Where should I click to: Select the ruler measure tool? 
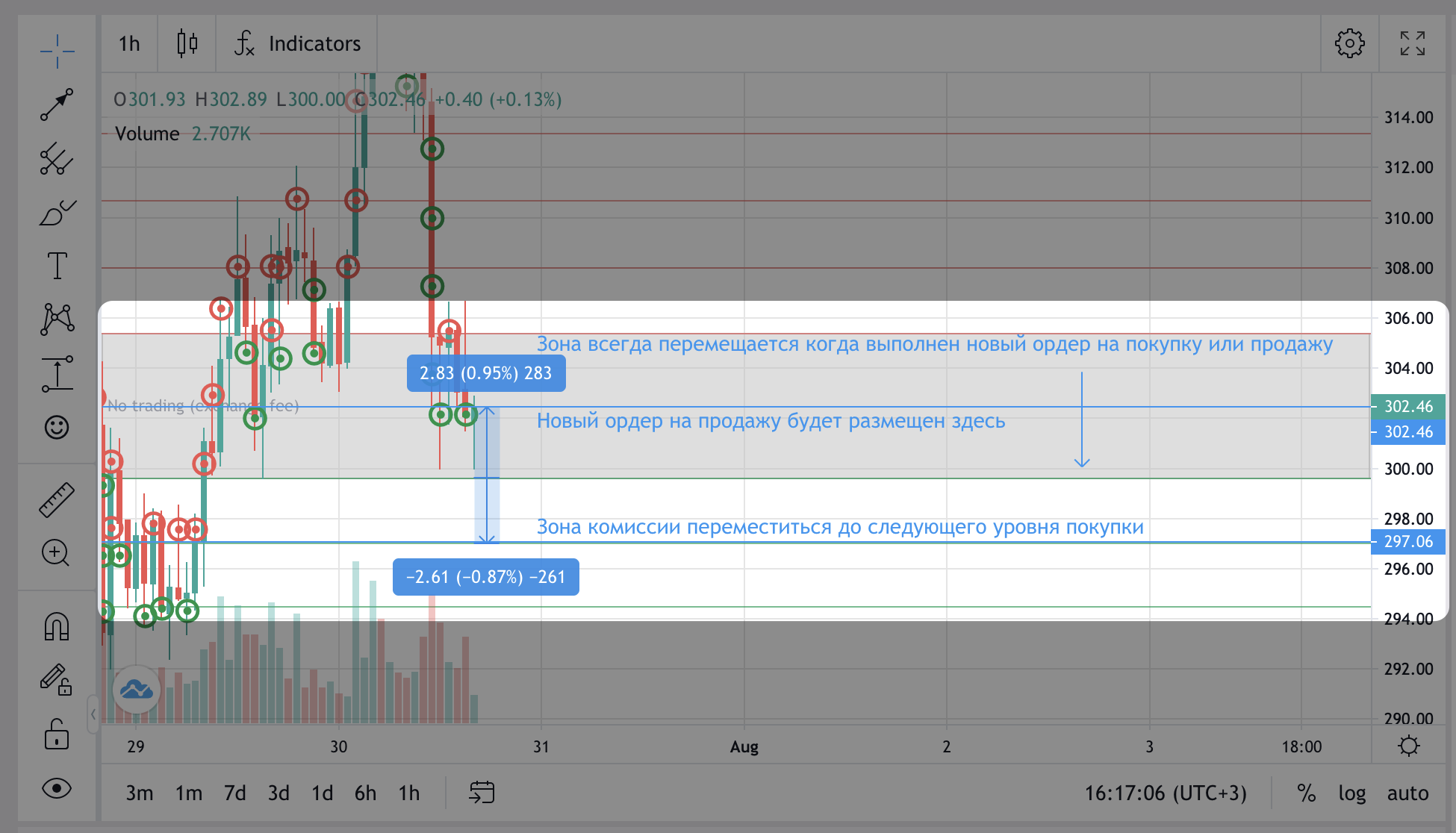[57, 499]
